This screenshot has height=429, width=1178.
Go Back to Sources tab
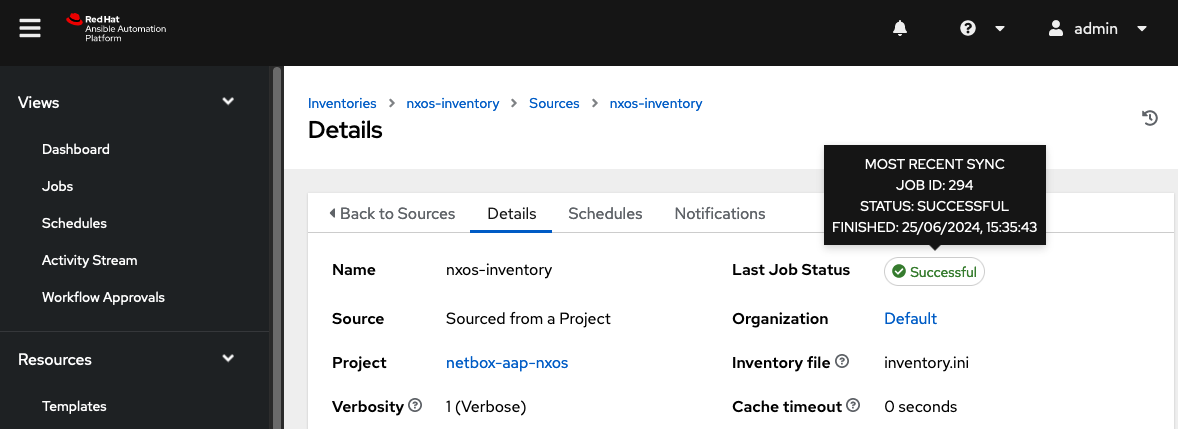click(x=392, y=213)
